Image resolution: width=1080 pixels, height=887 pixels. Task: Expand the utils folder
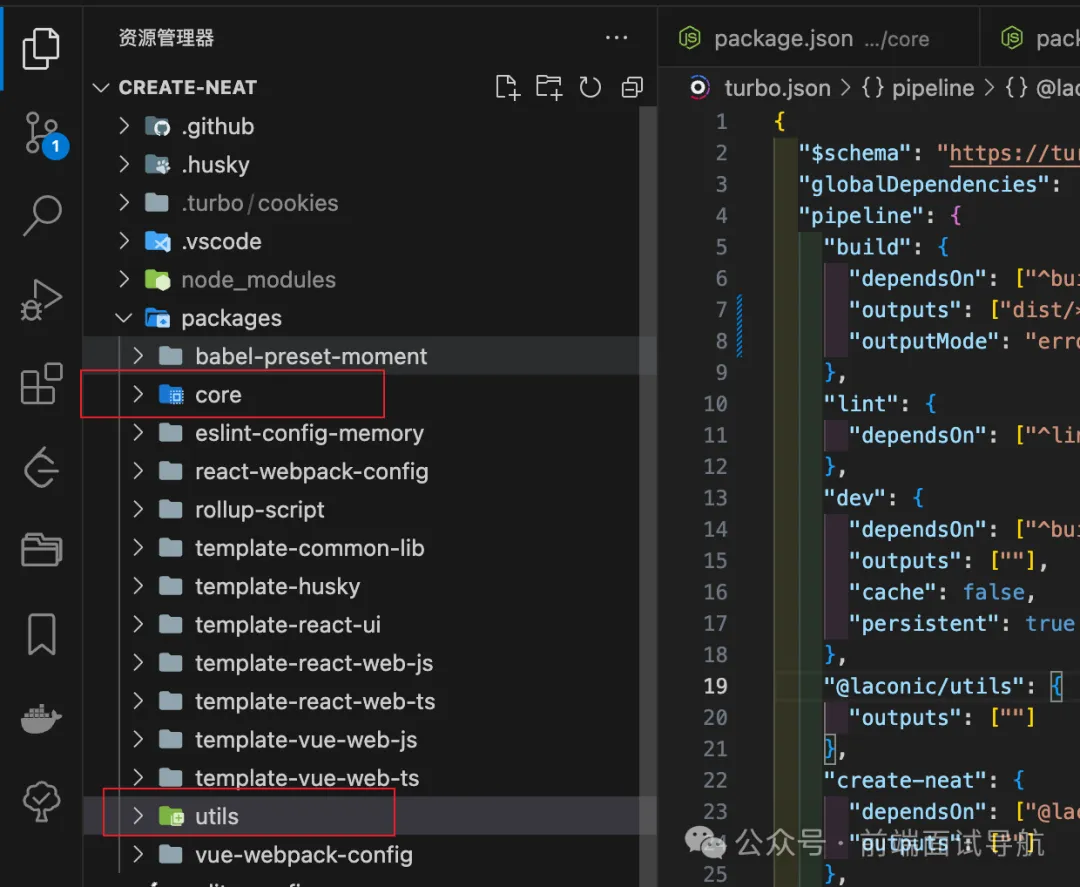point(216,817)
